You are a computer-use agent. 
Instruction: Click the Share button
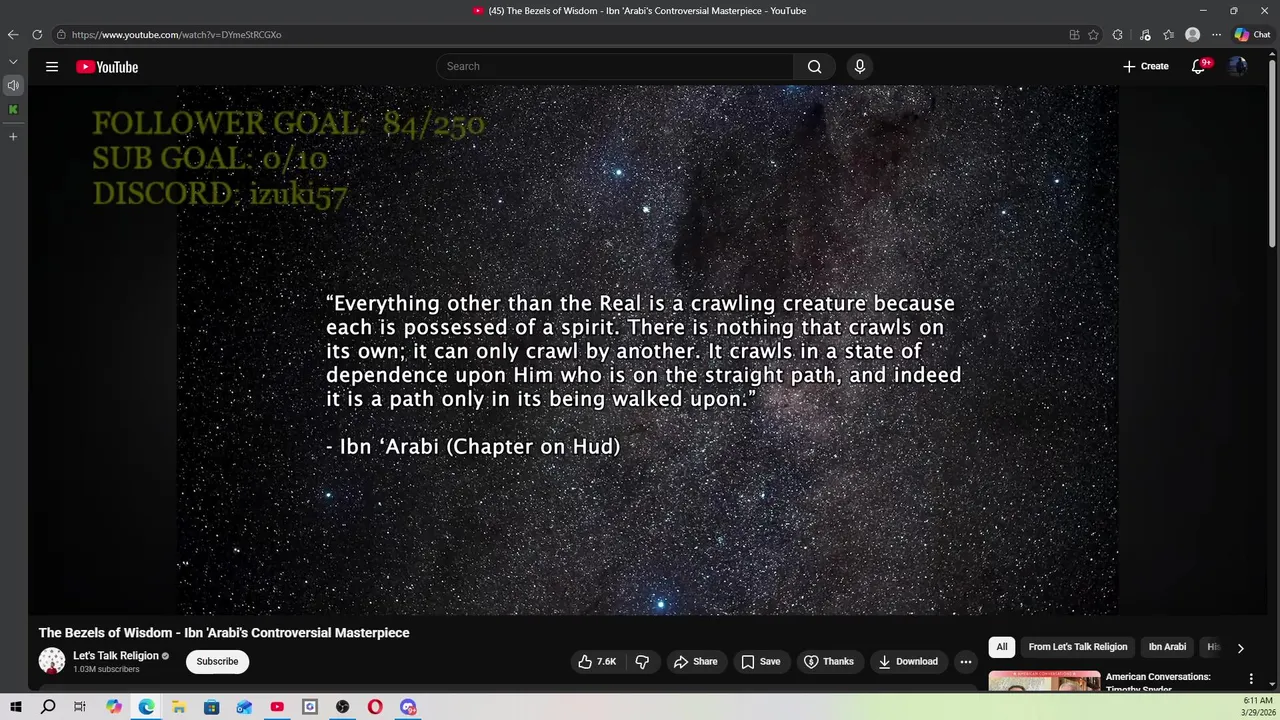[x=695, y=662]
